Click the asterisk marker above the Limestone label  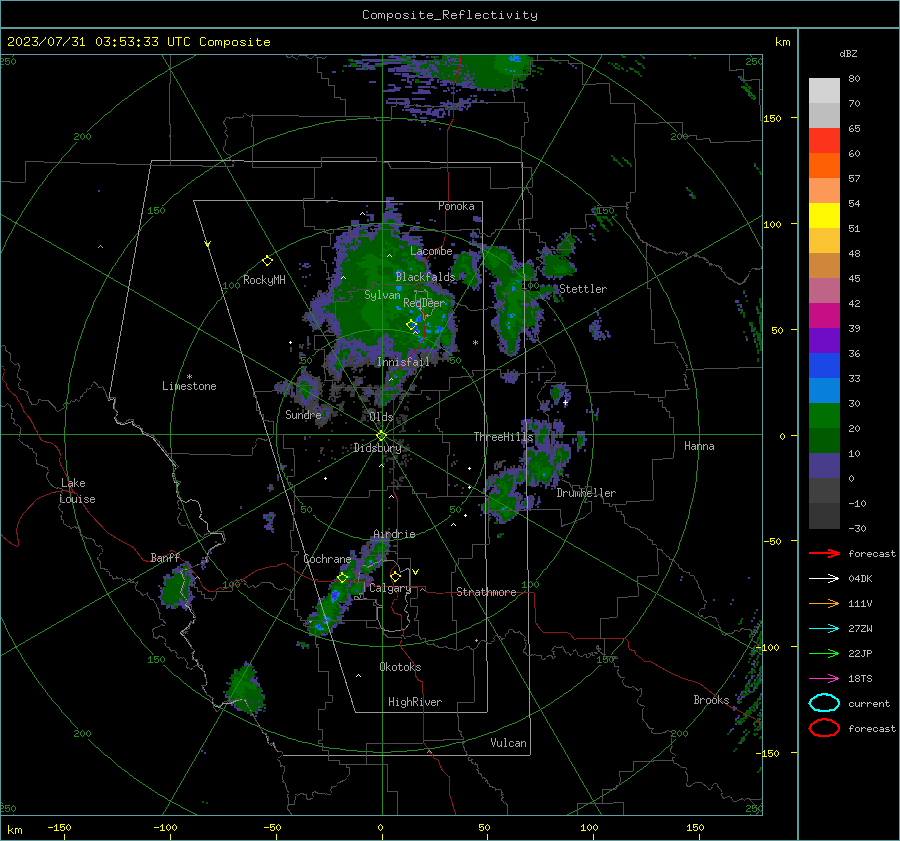point(189,377)
